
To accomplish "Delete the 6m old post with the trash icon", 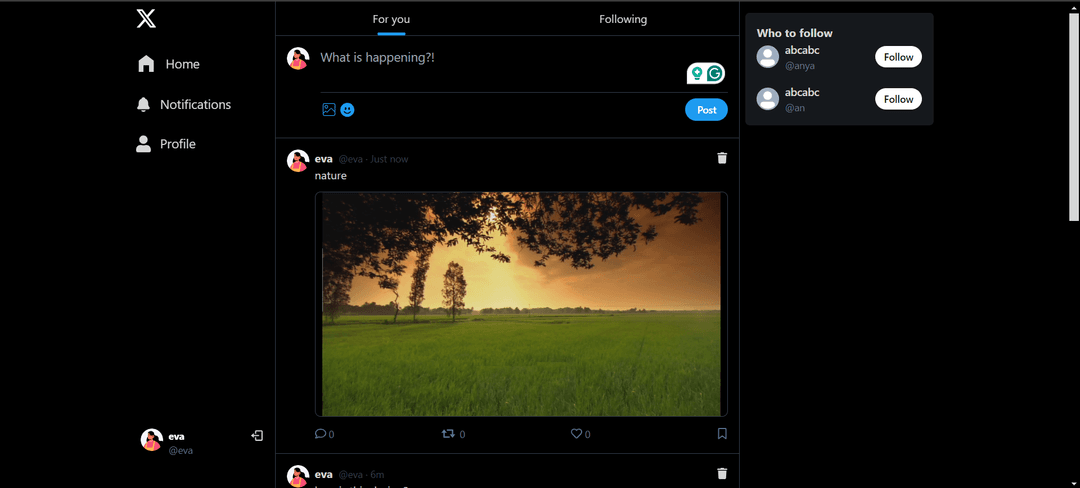I will tap(722, 474).
